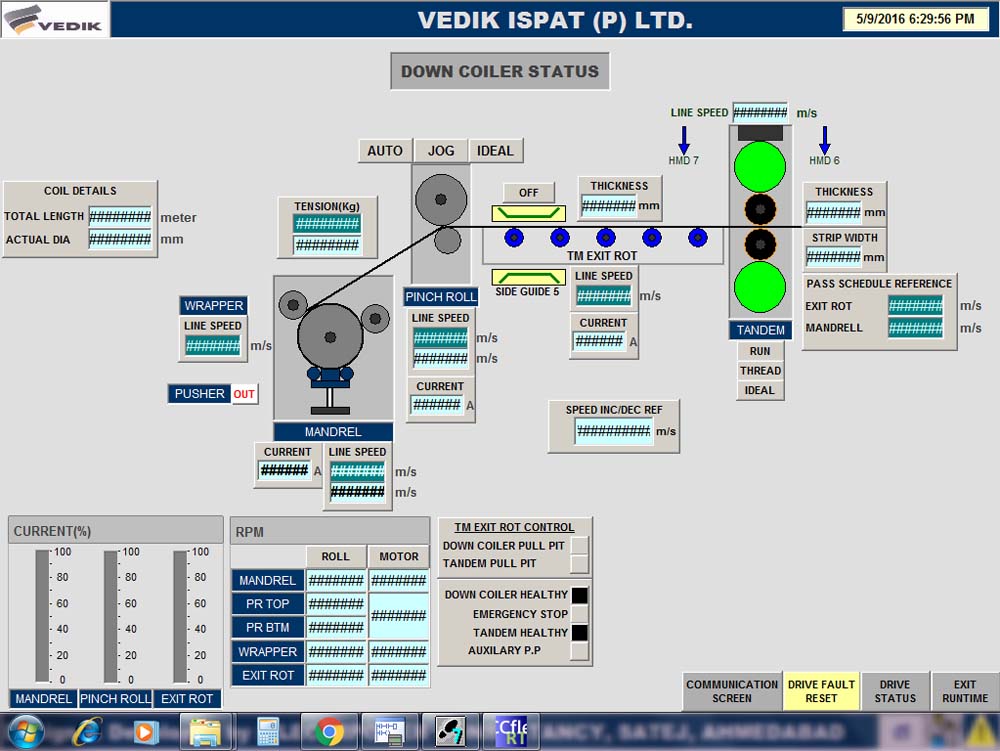This screenshot has height=751, width=1000.
Task: Select the small bottom pinch roll graphic
Action: click(x=447, y=240)
